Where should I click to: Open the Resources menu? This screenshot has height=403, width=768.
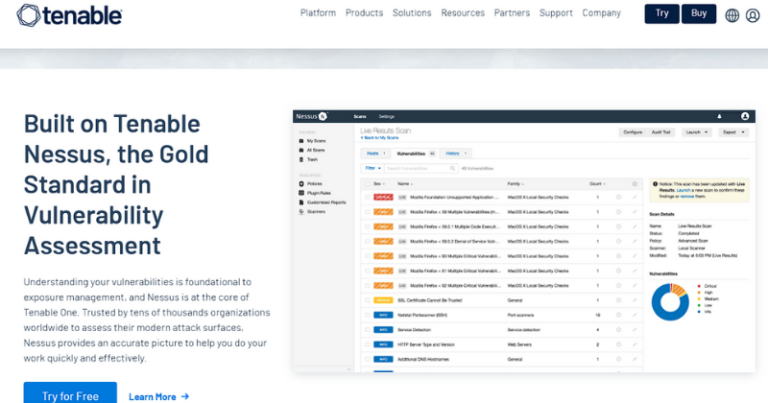[463, 13]
